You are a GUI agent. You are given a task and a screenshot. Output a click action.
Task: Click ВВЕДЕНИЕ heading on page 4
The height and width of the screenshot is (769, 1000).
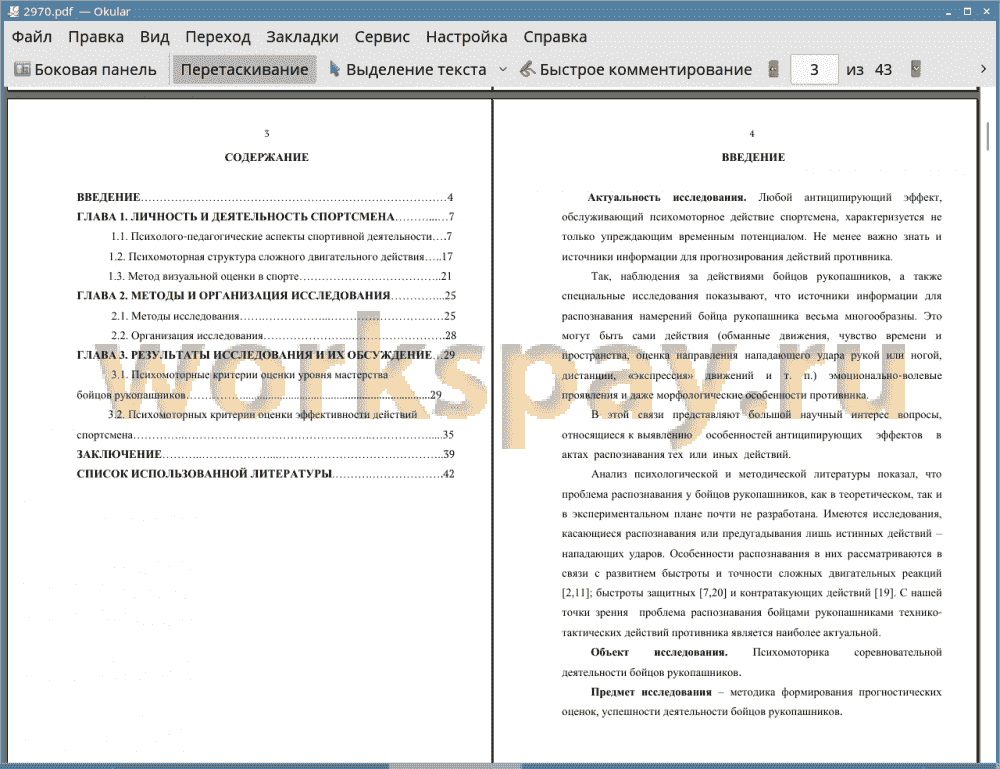[x=753, y=157]
